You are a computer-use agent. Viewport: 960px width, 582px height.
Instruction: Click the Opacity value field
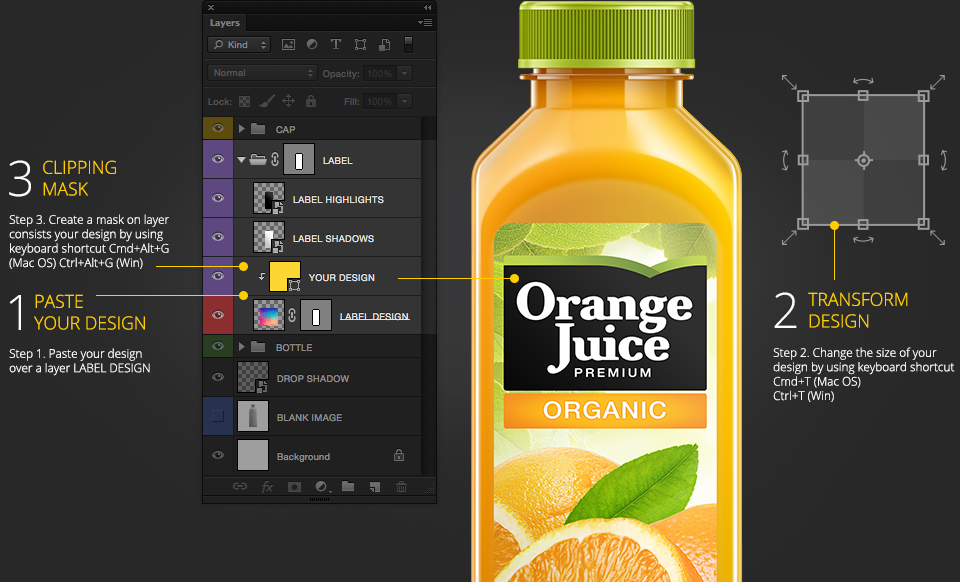point(380,73)
